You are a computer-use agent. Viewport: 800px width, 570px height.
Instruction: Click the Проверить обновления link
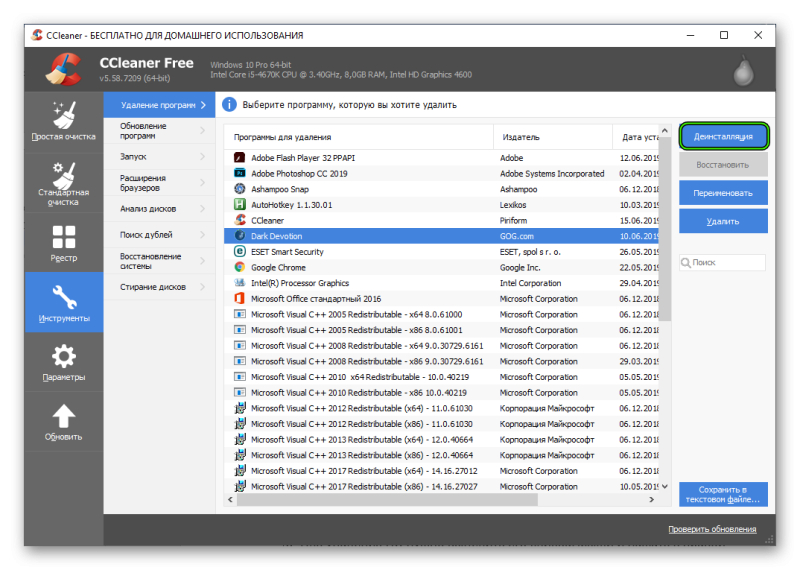point(712,529)
